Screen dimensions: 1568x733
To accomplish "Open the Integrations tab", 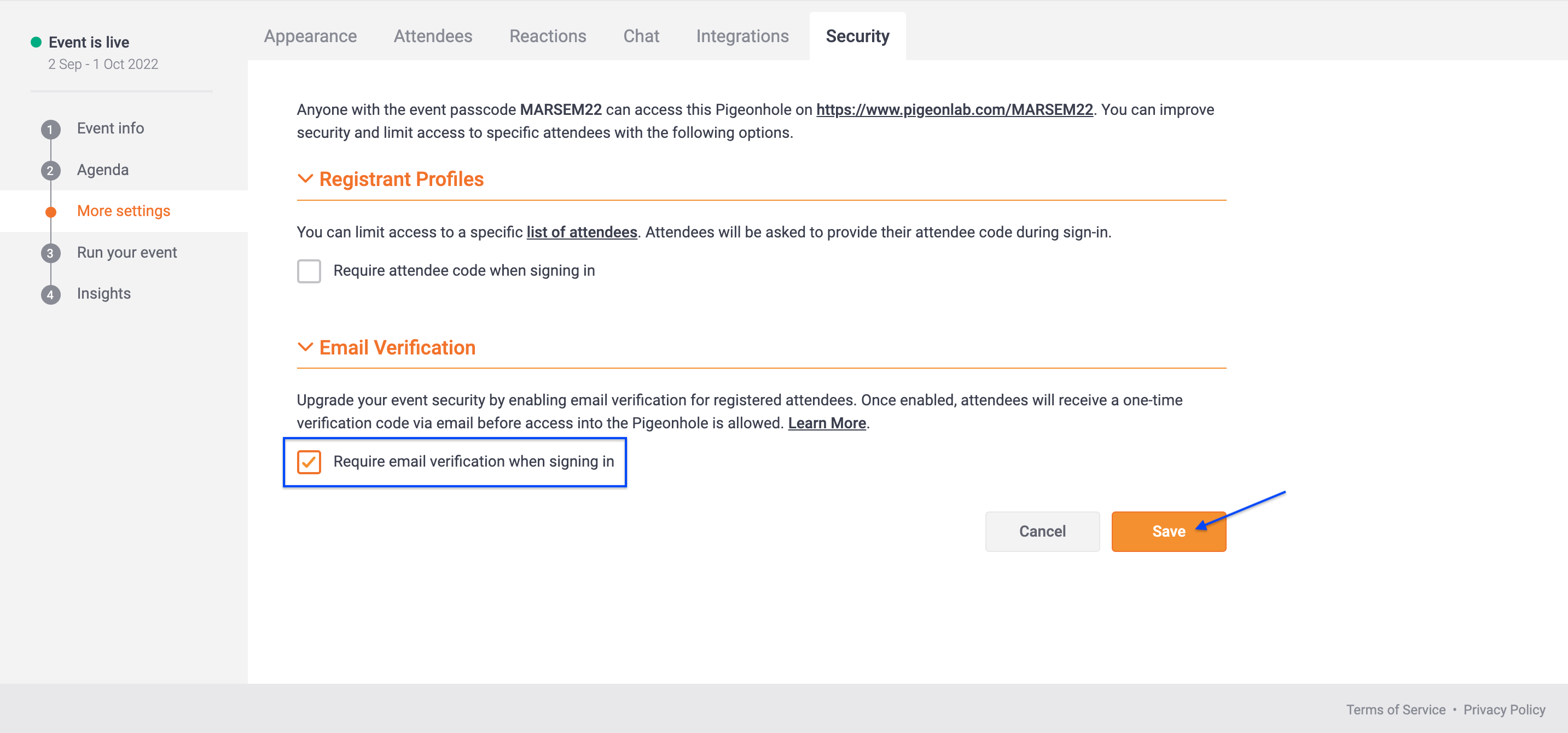I will click(742, 36).
